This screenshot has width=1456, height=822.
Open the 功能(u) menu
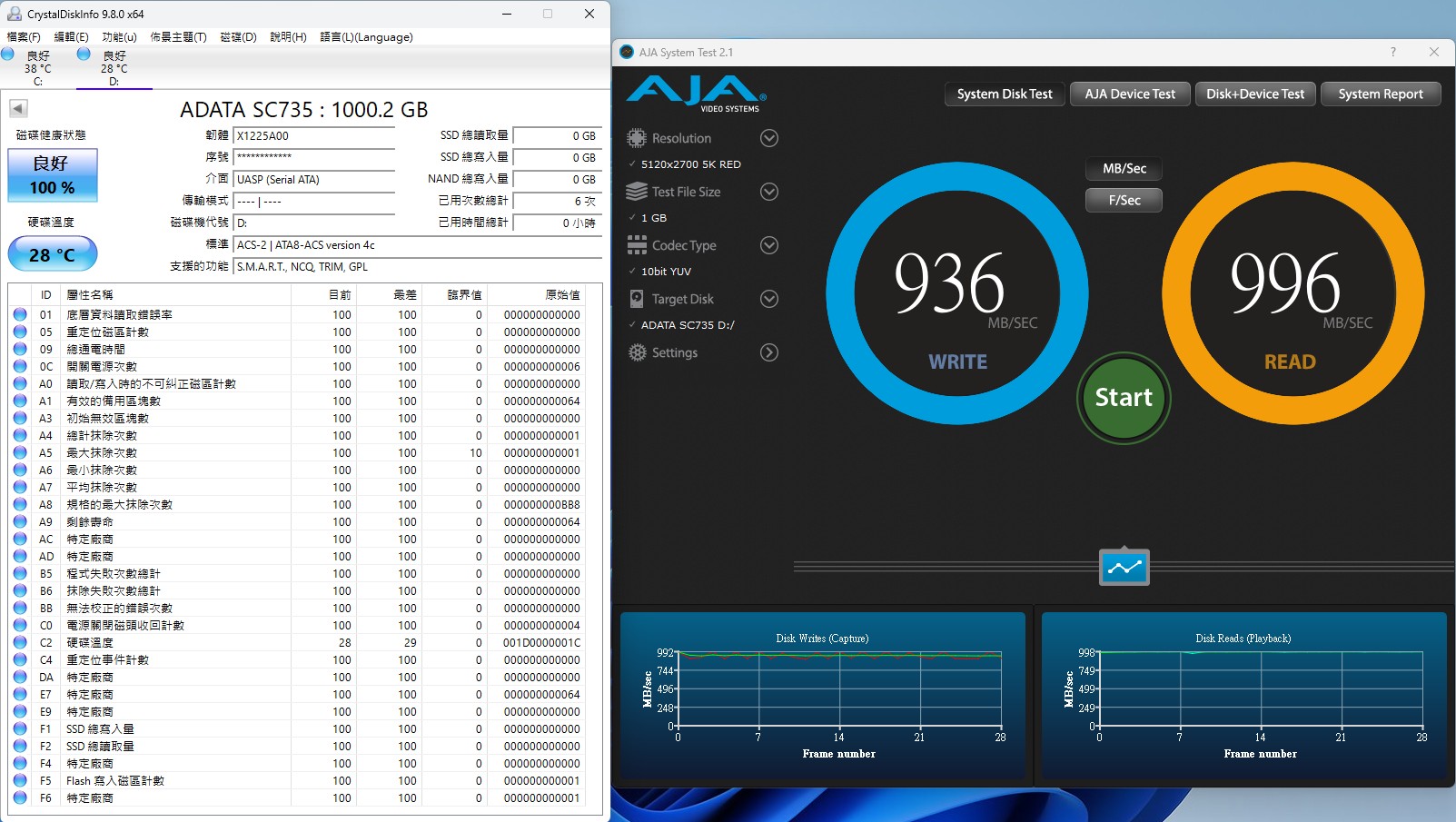120,37
